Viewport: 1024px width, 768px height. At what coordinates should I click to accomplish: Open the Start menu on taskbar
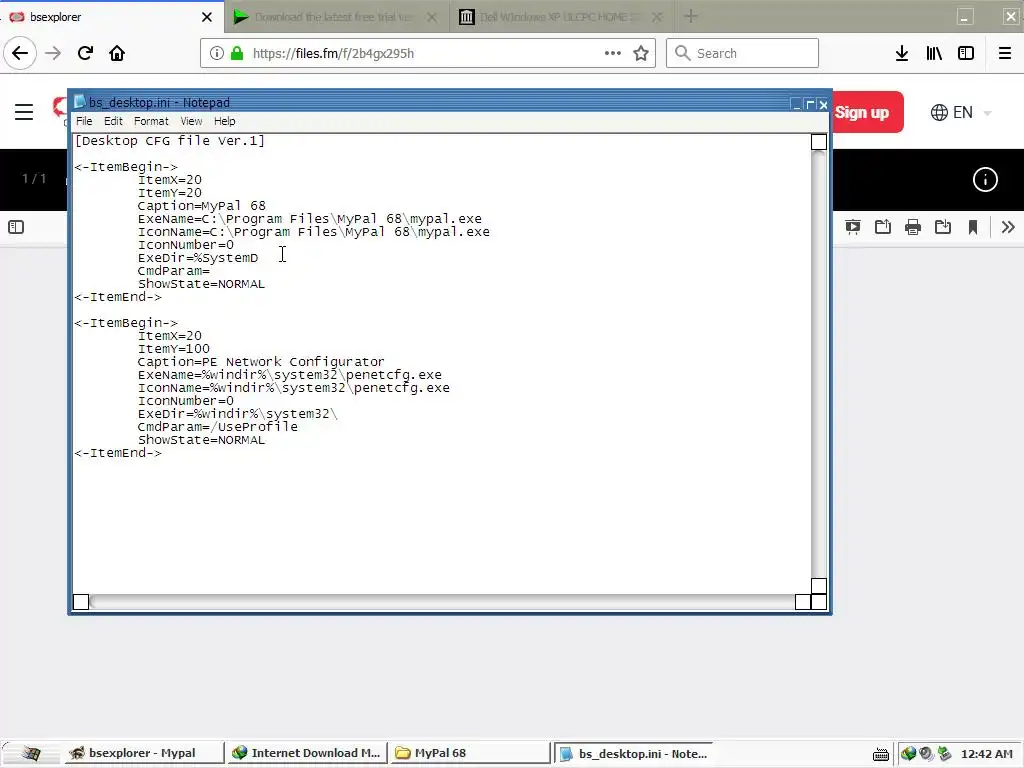point(29,753)
